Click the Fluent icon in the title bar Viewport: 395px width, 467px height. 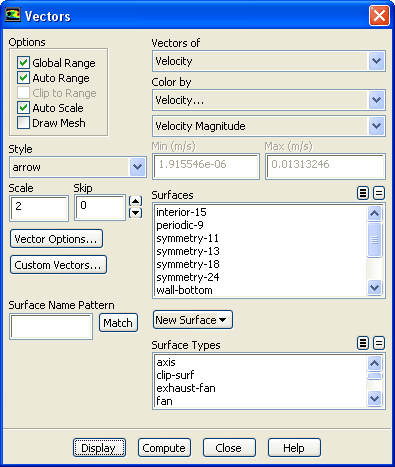(x=13, y=15)
